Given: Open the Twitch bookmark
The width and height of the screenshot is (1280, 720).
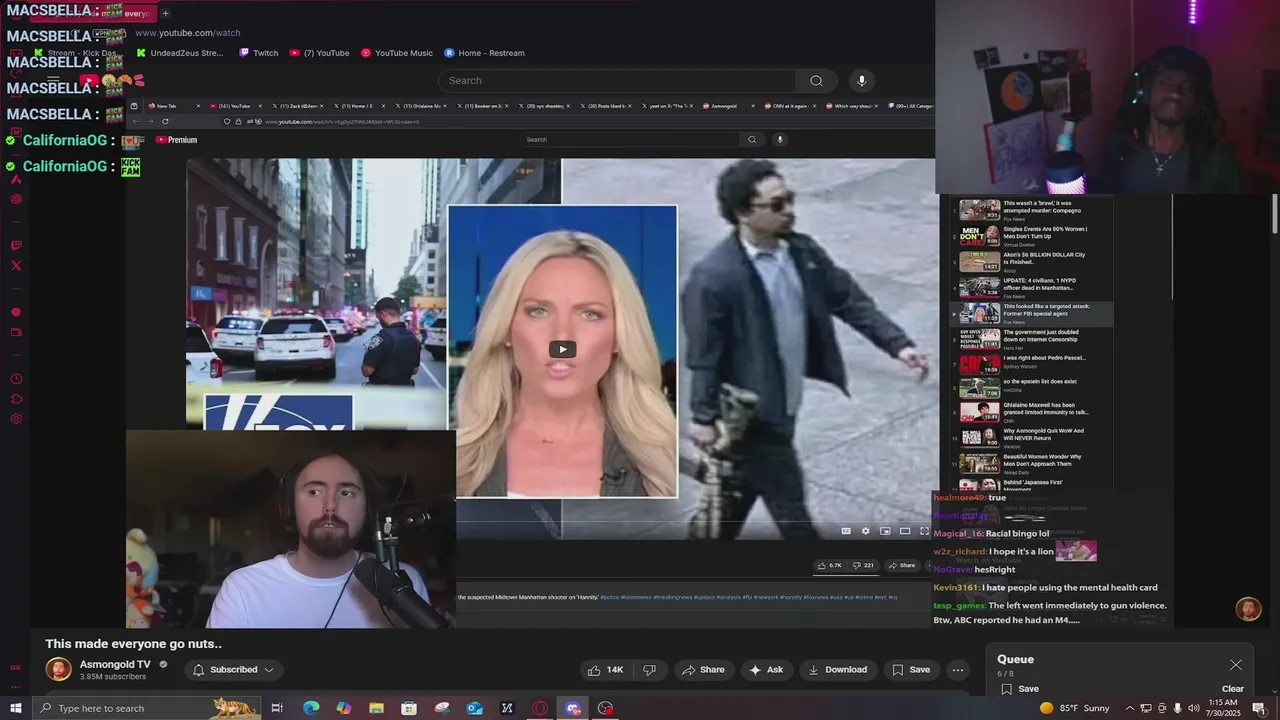Looking at the screenshot, I should click(258, 53).
